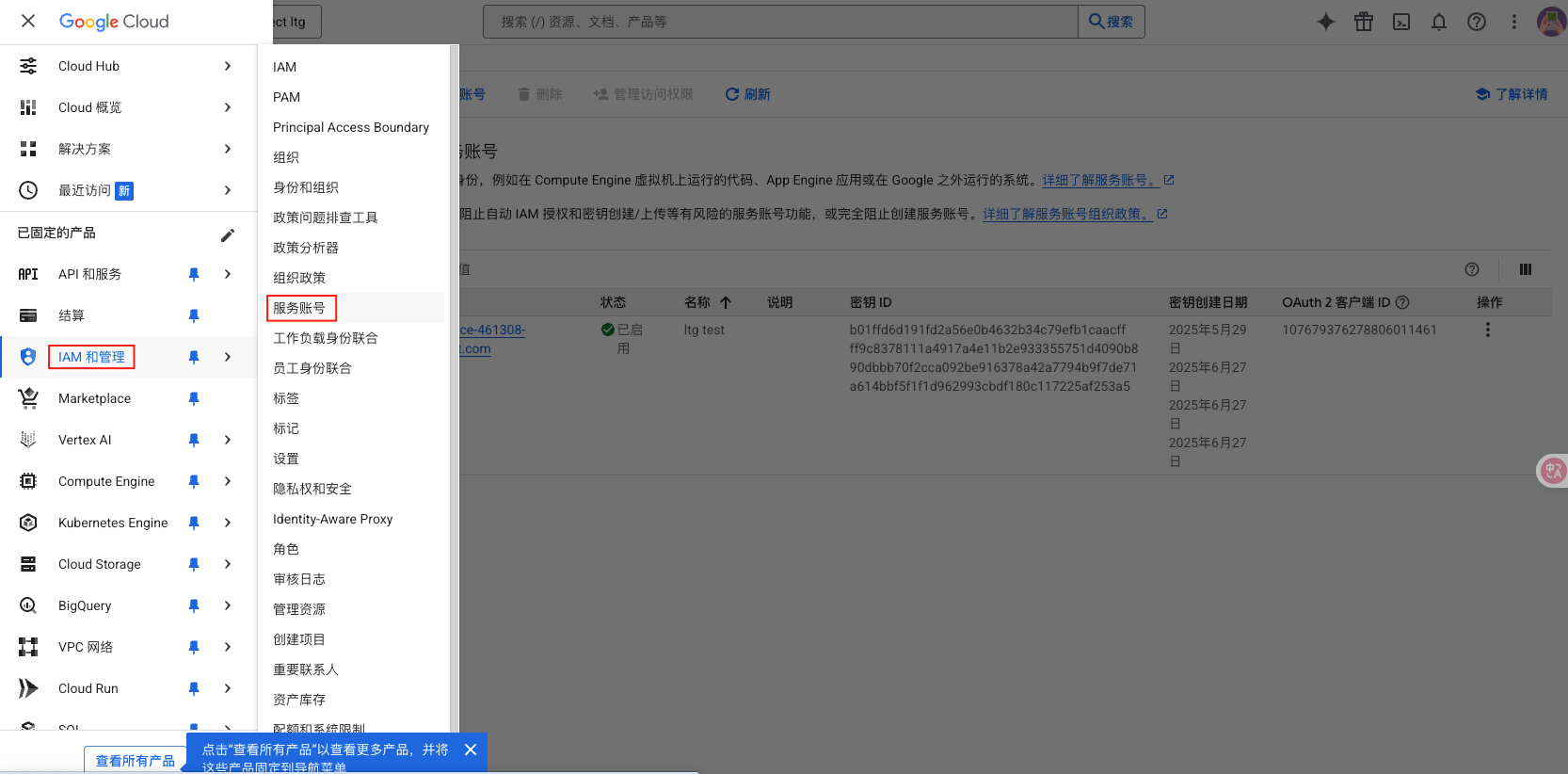Viewport: 1568px width, 774px height.
Task: Expand the 最近访问 submenu arrow
Action: tap(228, 190)
